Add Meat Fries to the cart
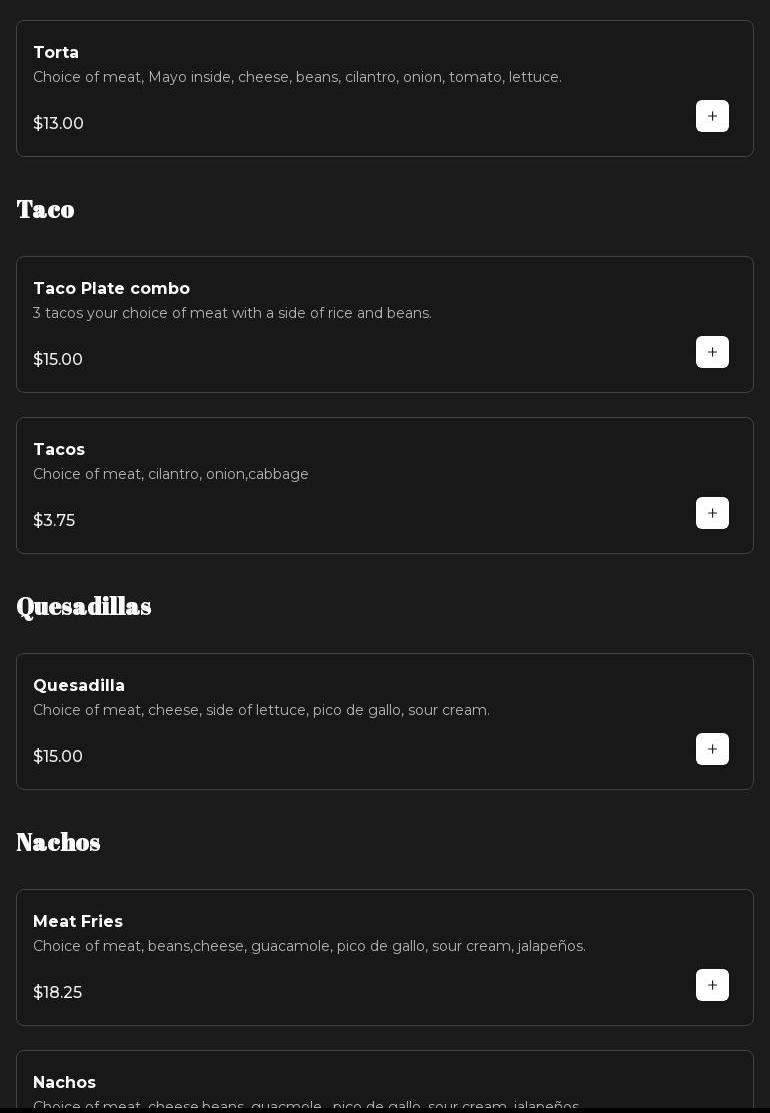The image size is (770, 1113). coord(712,985)
